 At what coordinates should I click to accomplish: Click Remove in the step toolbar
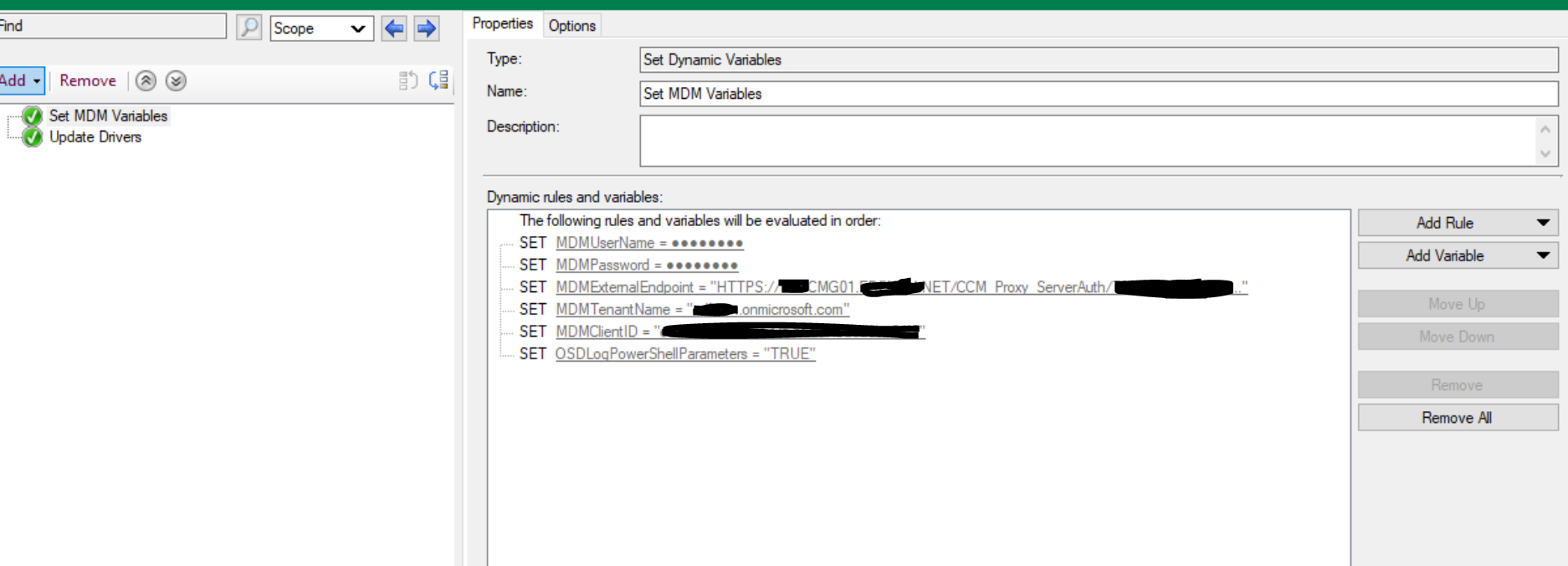pos(88,80)
